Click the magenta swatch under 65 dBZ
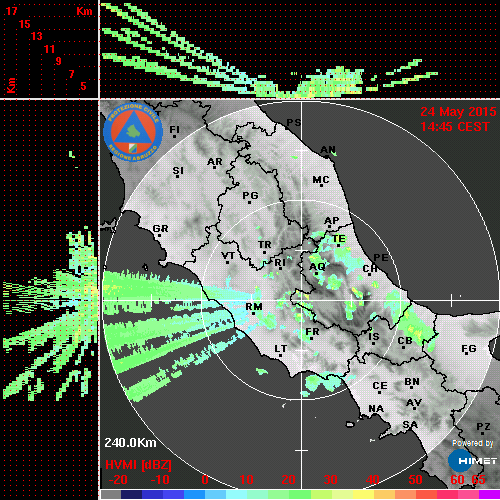This screenshot has height=500, width=500. click(489, 494)
